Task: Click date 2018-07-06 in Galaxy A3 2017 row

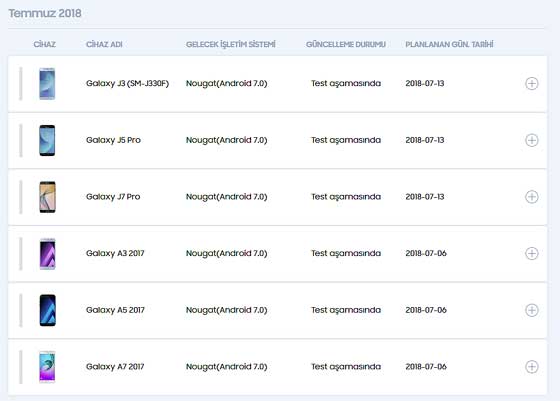Action: (426, 253)
